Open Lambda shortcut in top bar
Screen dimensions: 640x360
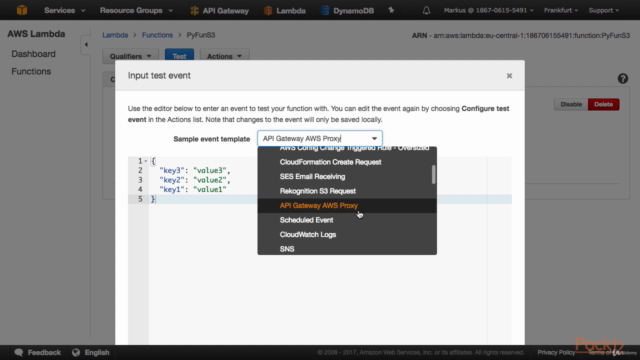284,11
